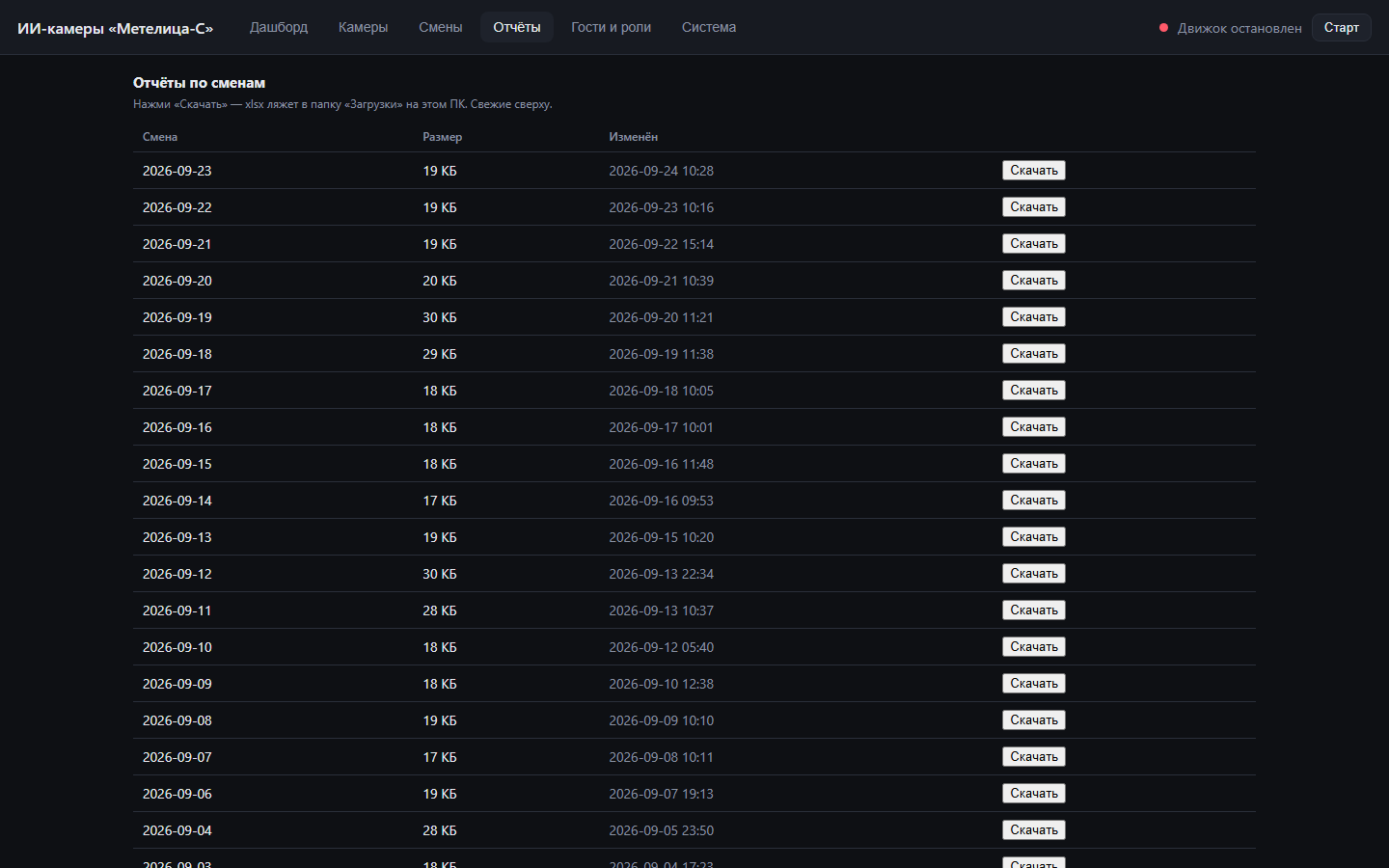This screenshot has width=1389, height=868.
Task: Go to the Смены tab
Action: click(x=441, y=27)
